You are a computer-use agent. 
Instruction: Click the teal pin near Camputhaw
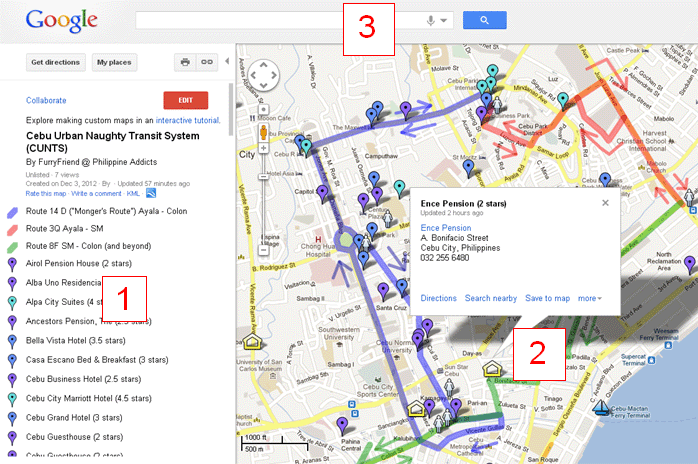tap(400, 188)
